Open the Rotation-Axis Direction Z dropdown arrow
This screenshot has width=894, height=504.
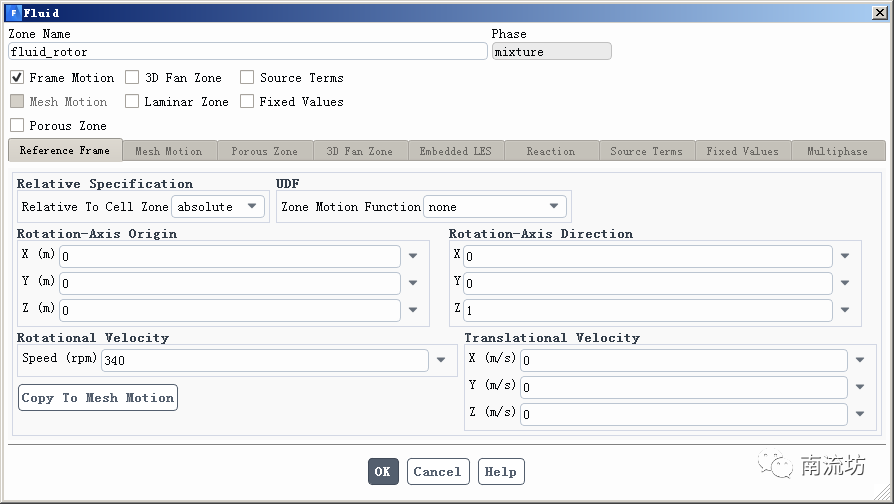point(845,310)
